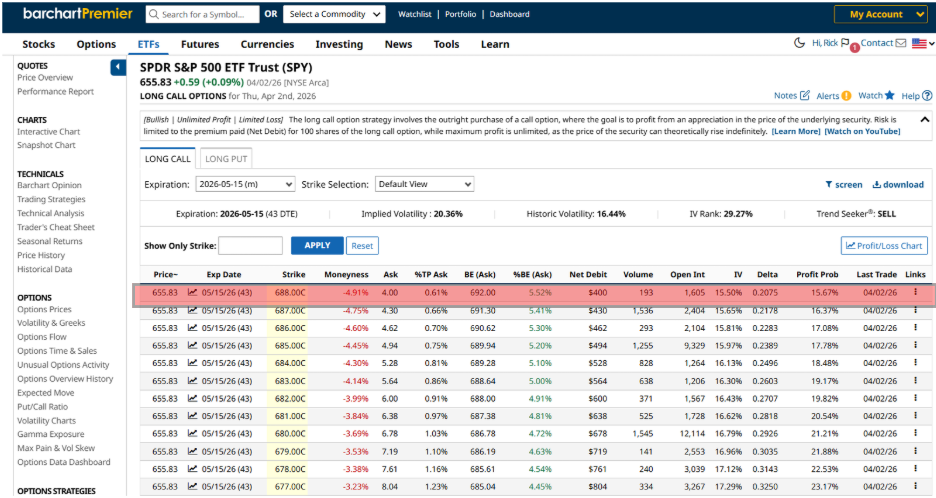Open the Notes edit icon
The width and height of the screenshot is (936, 498).
pos(805,96)
